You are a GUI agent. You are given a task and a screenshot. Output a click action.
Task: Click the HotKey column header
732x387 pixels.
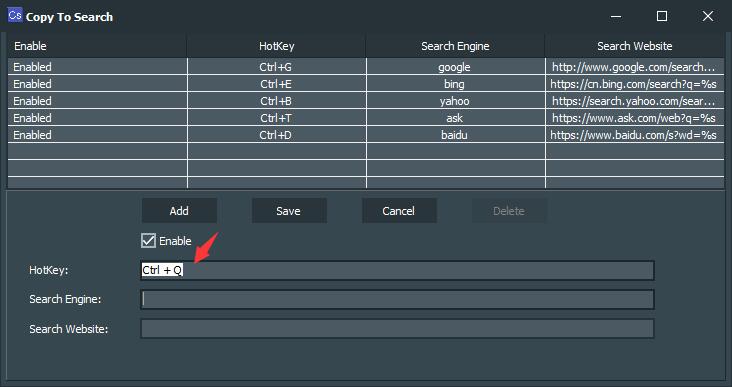(x=276, y=46)
